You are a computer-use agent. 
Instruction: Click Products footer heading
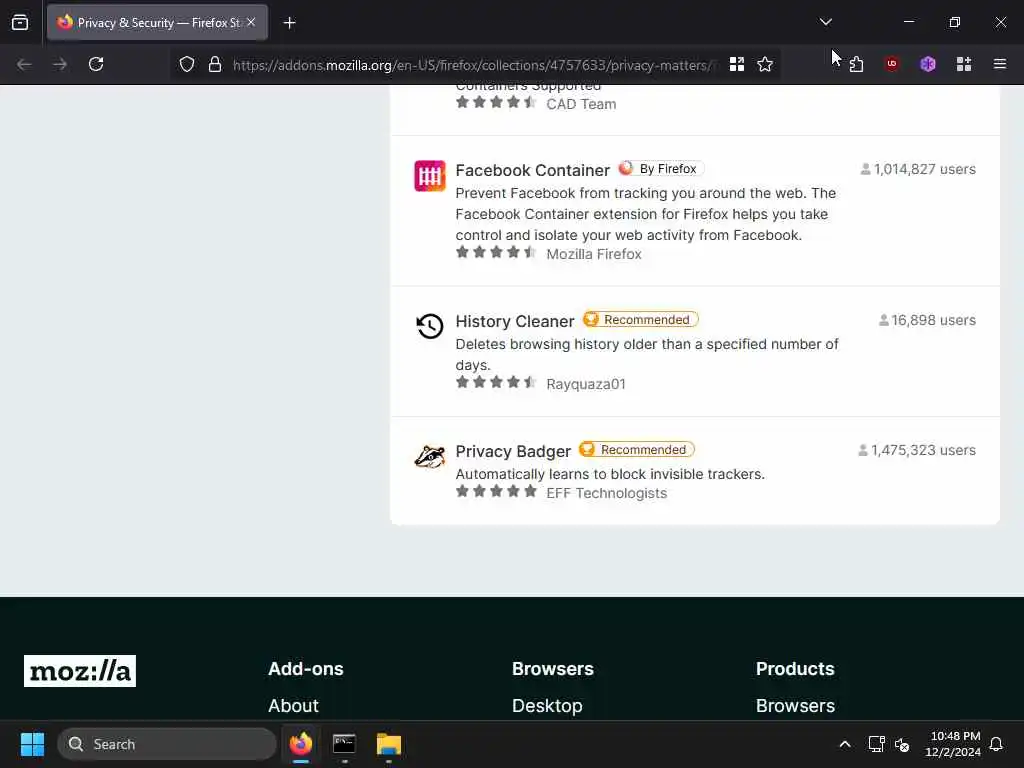[795, 669]
